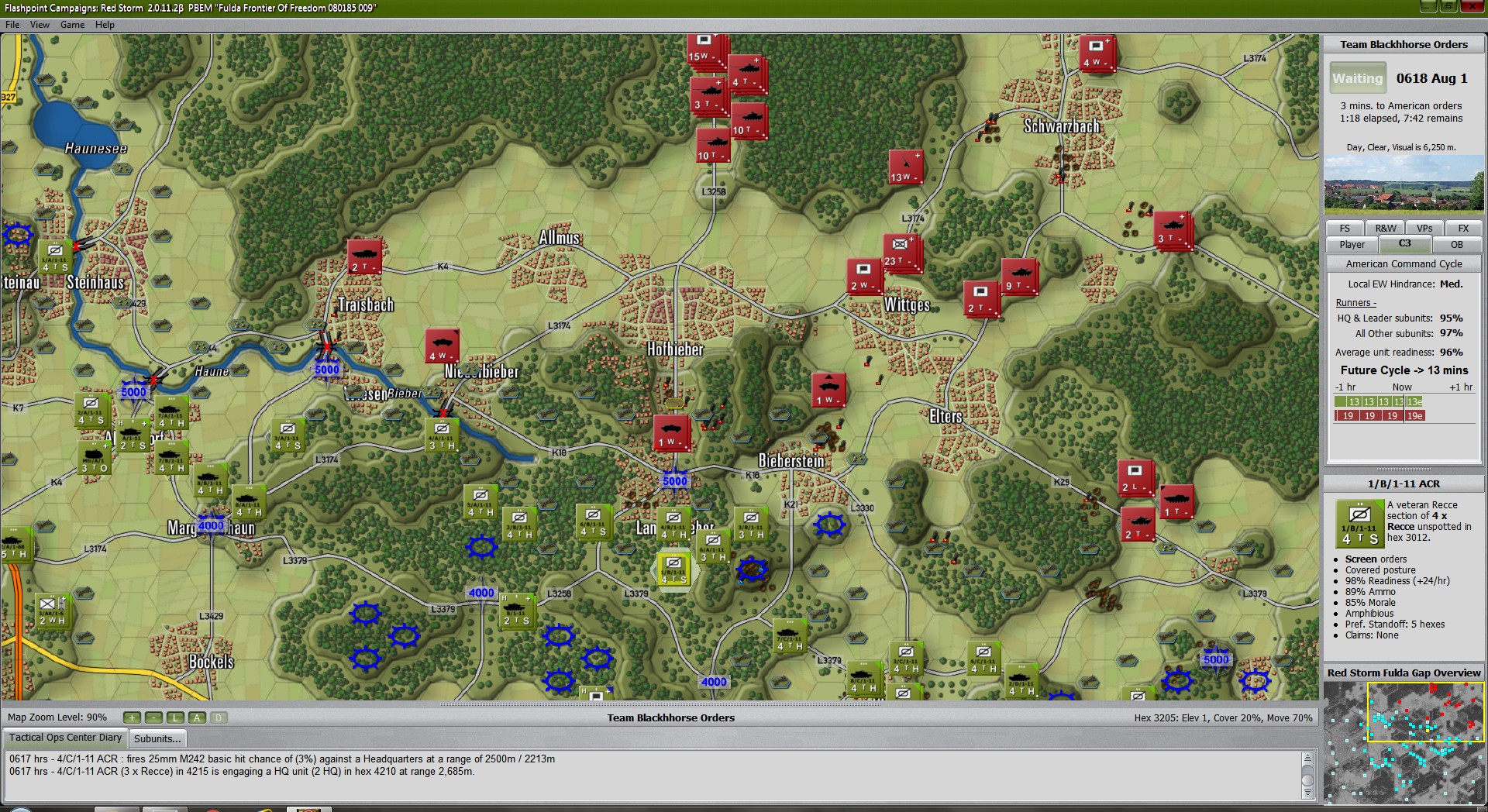Click green 4 T S counter at Steinhaus

click(x=55, y=256)
